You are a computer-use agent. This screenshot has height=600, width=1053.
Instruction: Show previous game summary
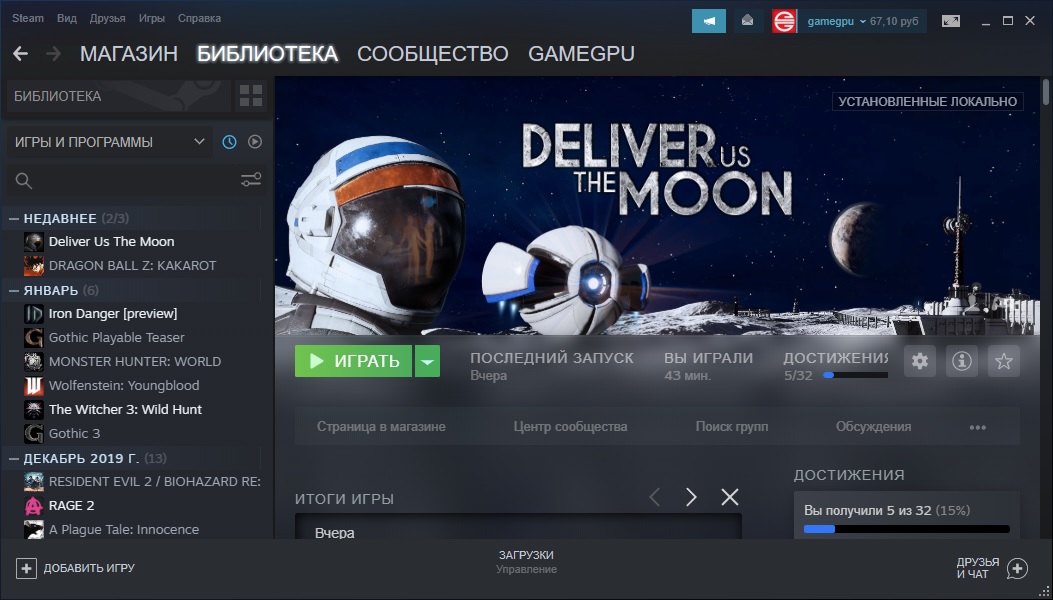point(655,497)
